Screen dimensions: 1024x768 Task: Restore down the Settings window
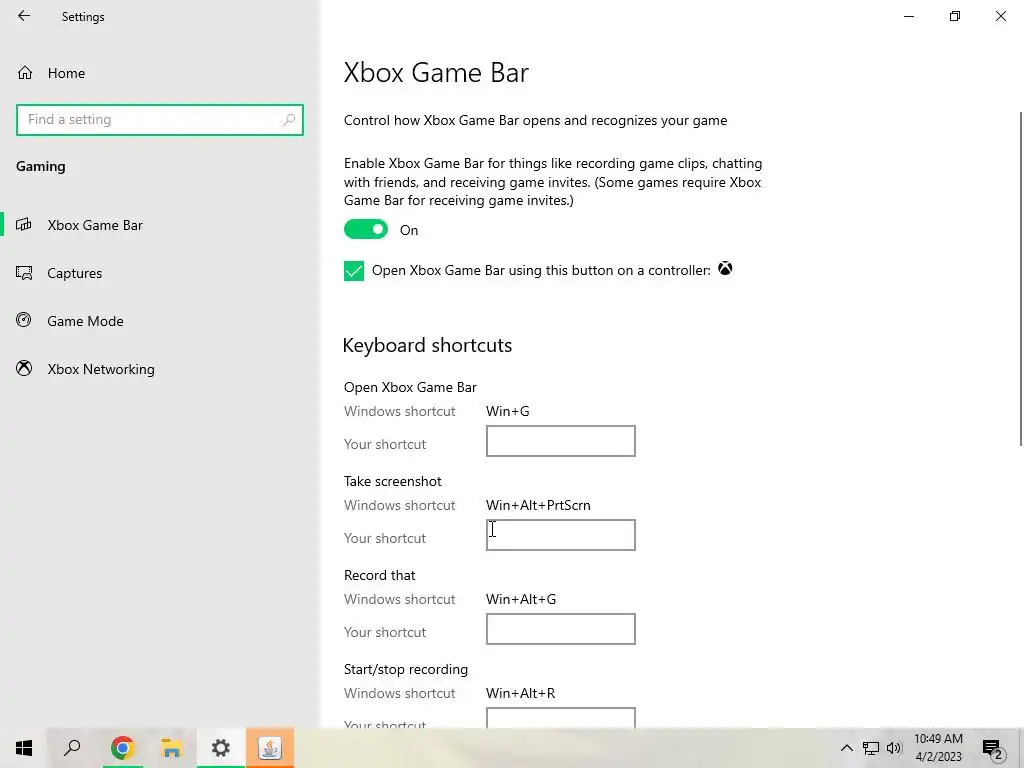pyautogui.click(x=955, y=16)
